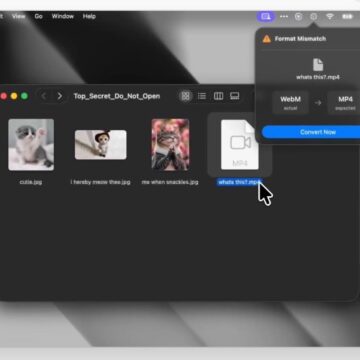Click the warning triangle icon beside Format Mismatch
Screen dimensions: 360x360
[x=267, y=39]
